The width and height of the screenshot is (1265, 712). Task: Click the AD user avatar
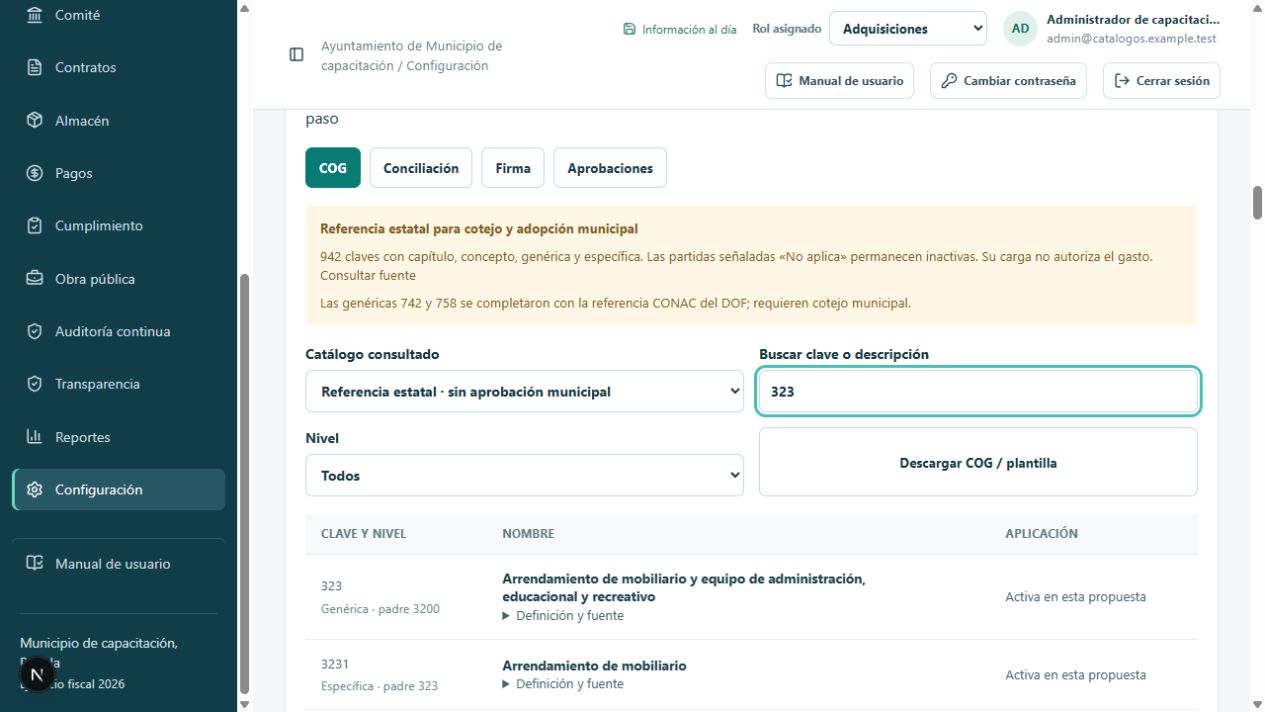pos(1020,29)
